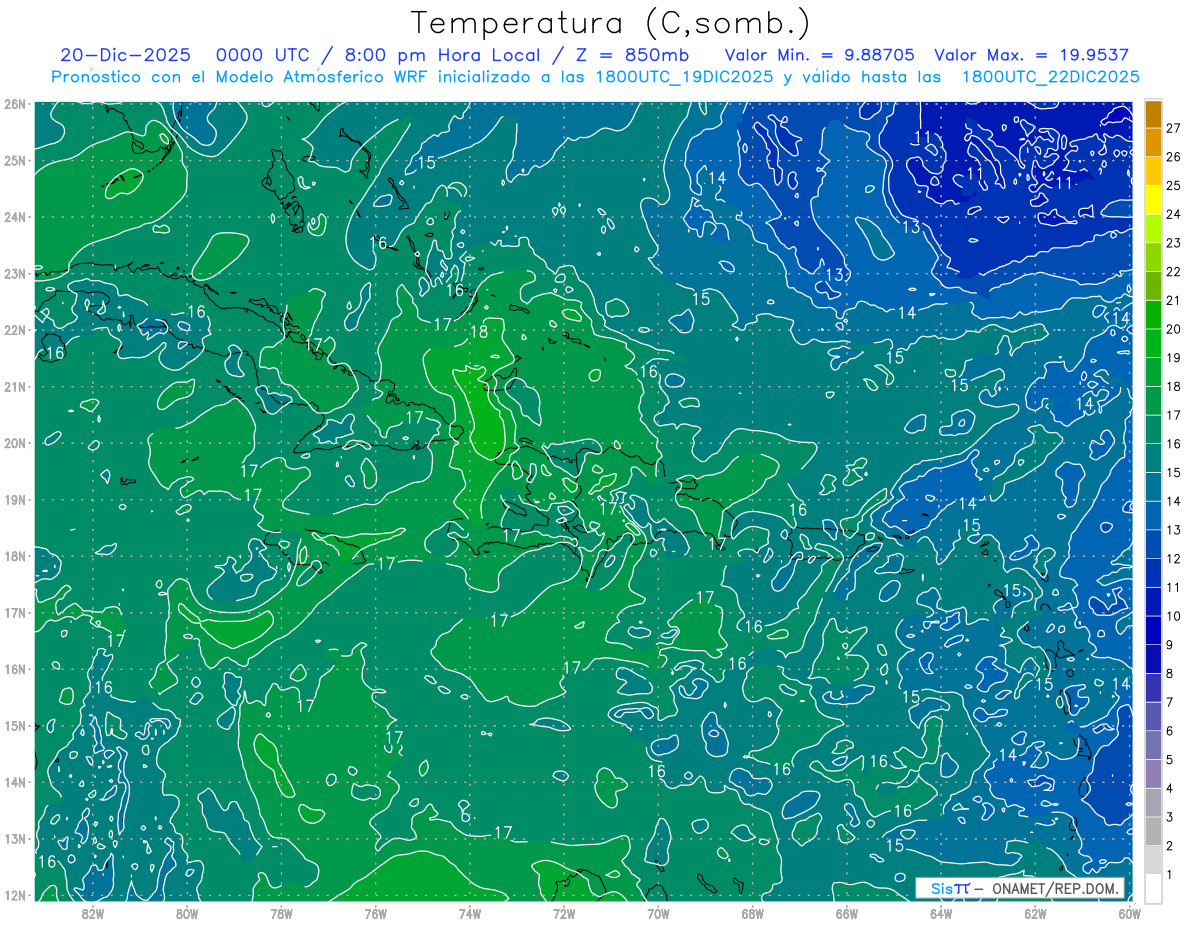Click legend scale value 2
The image size is (1200, 927).
(x=1170, y=846)
